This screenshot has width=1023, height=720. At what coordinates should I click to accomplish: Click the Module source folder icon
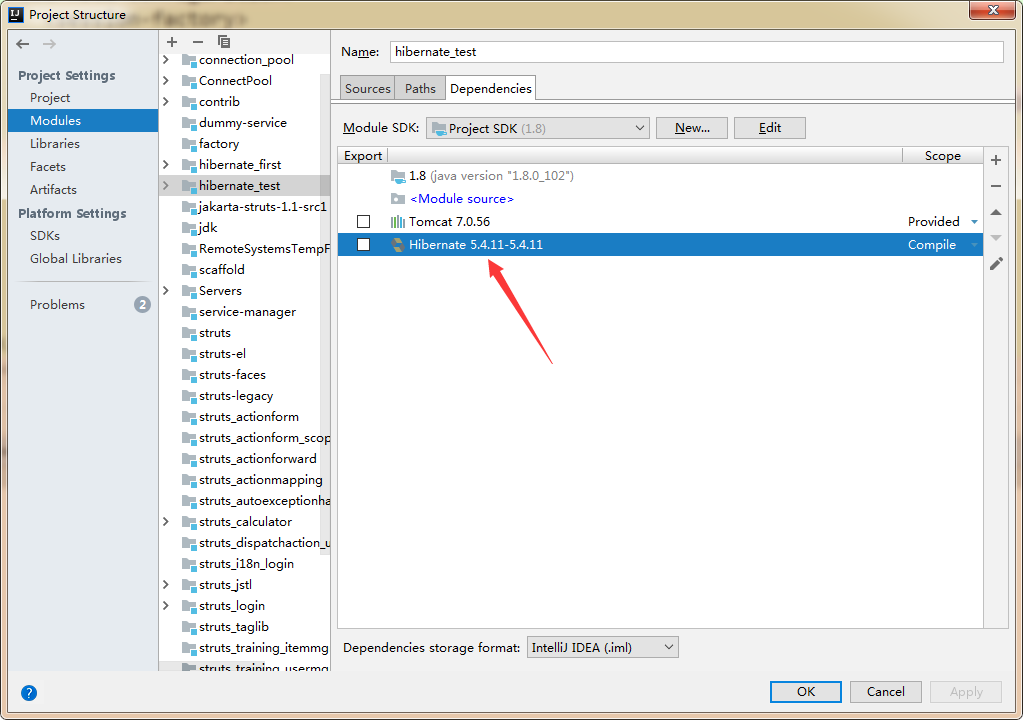397,199
